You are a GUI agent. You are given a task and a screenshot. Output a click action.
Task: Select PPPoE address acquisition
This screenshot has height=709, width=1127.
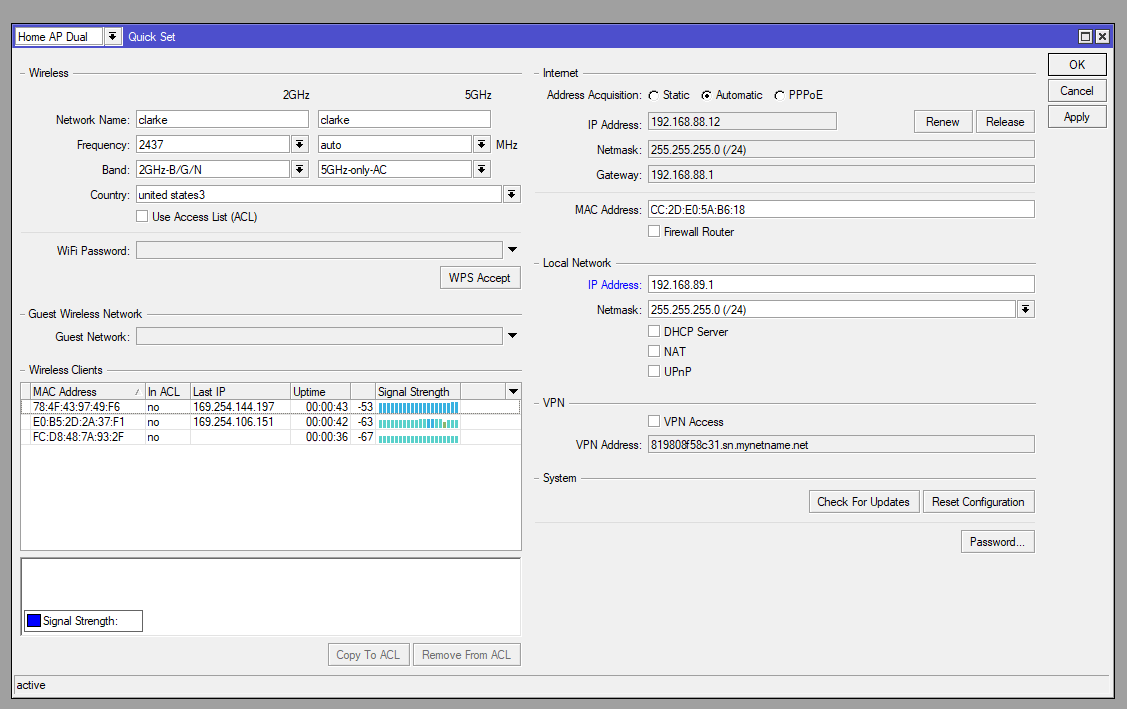coord(779,96)
